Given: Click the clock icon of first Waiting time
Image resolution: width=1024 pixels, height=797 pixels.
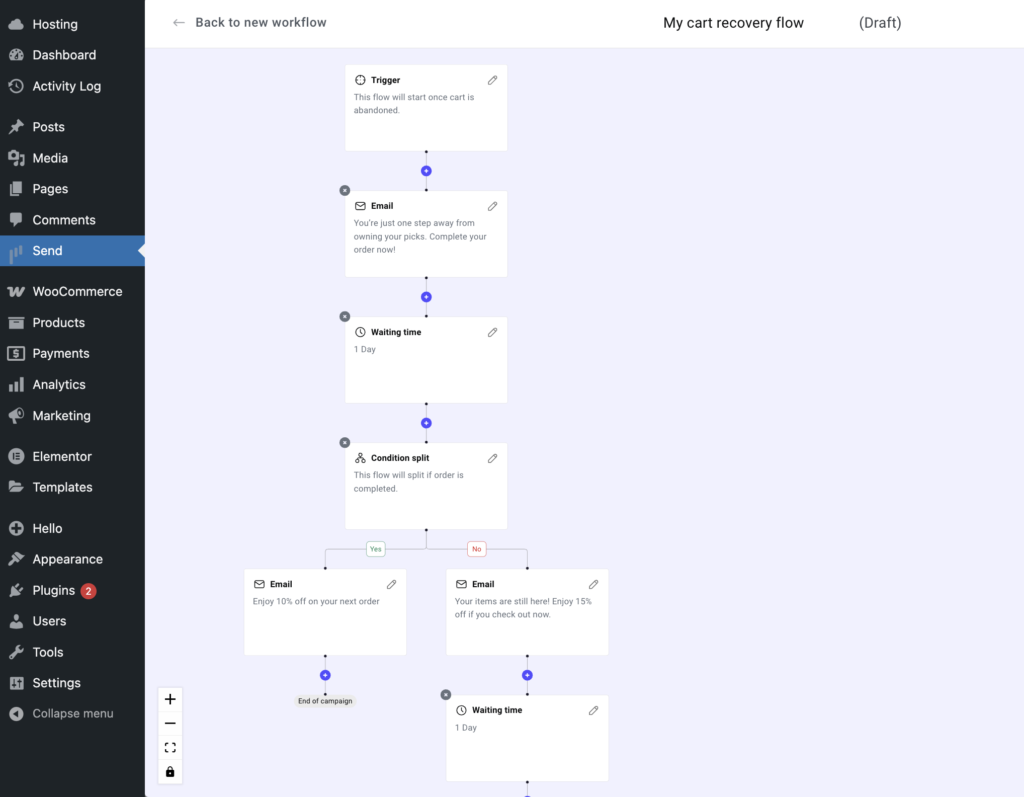Looking at the screenshot, I should pyautogui.click(x=360, y=332).
